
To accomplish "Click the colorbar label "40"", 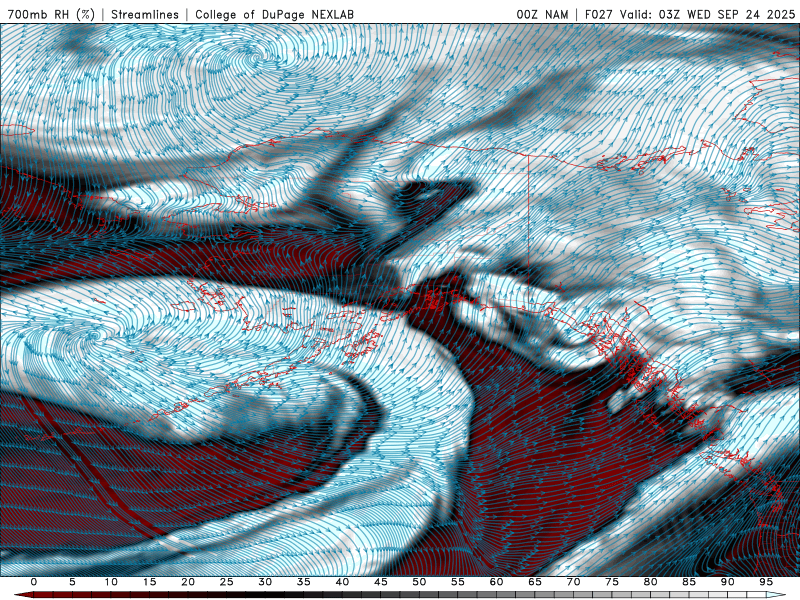I will tap(342, 582).
